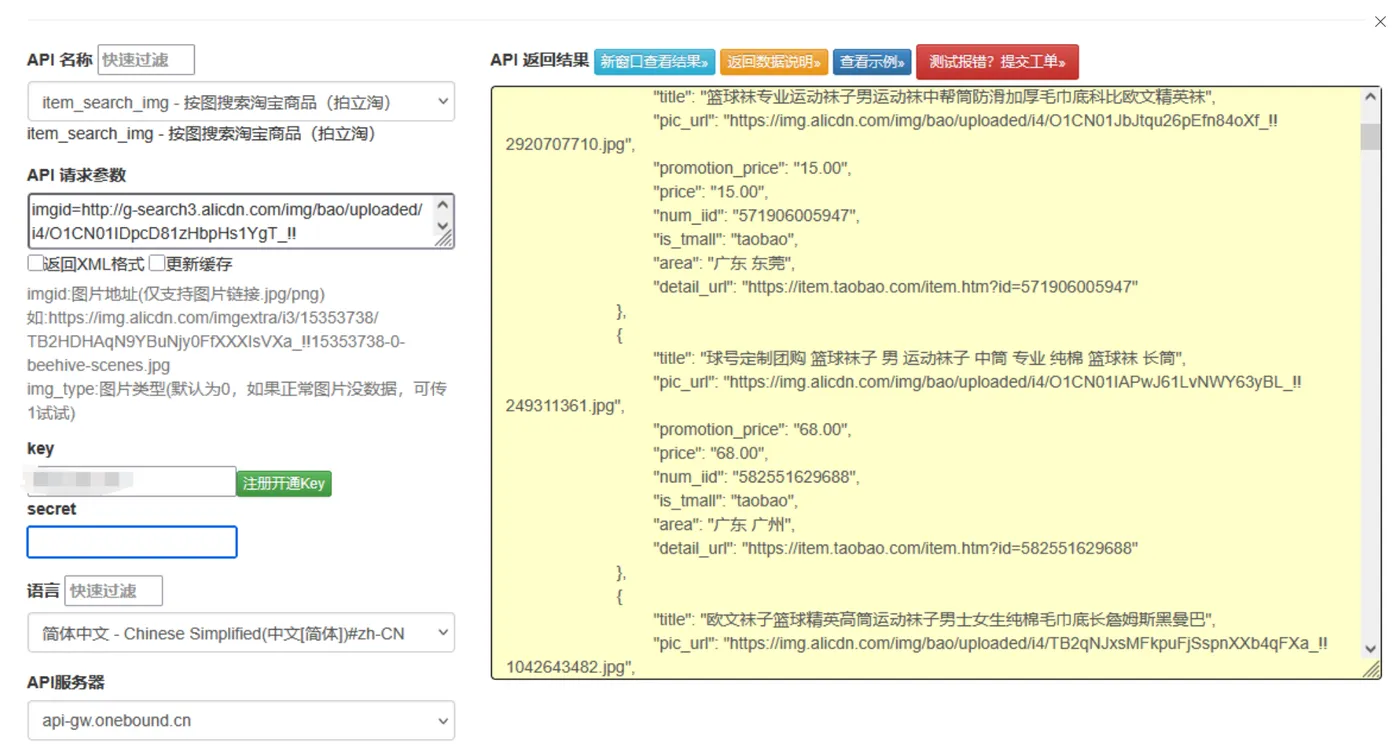Focus the secret input field

132,542
